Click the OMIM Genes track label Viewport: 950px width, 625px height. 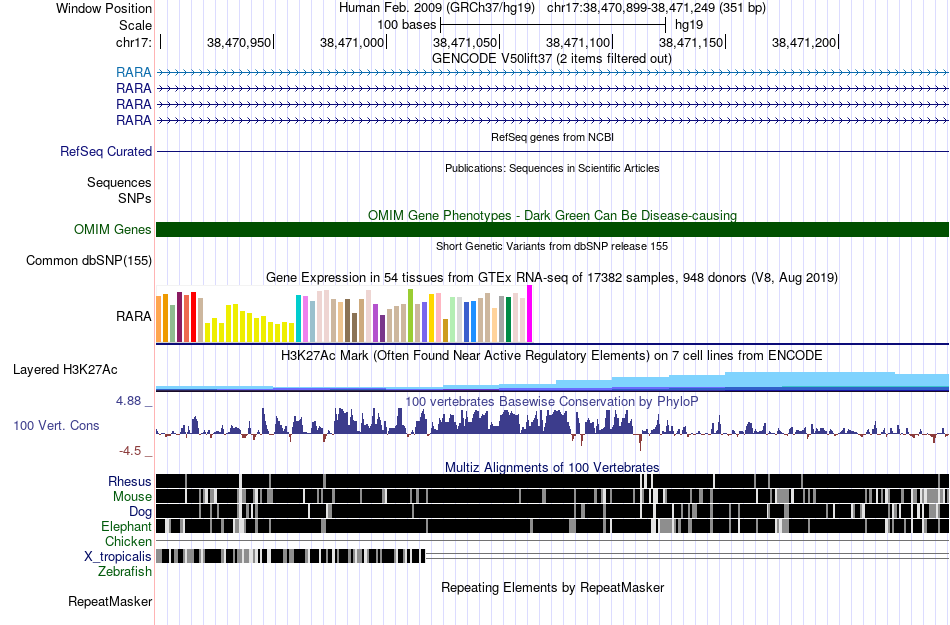click(x=113, y=230)
